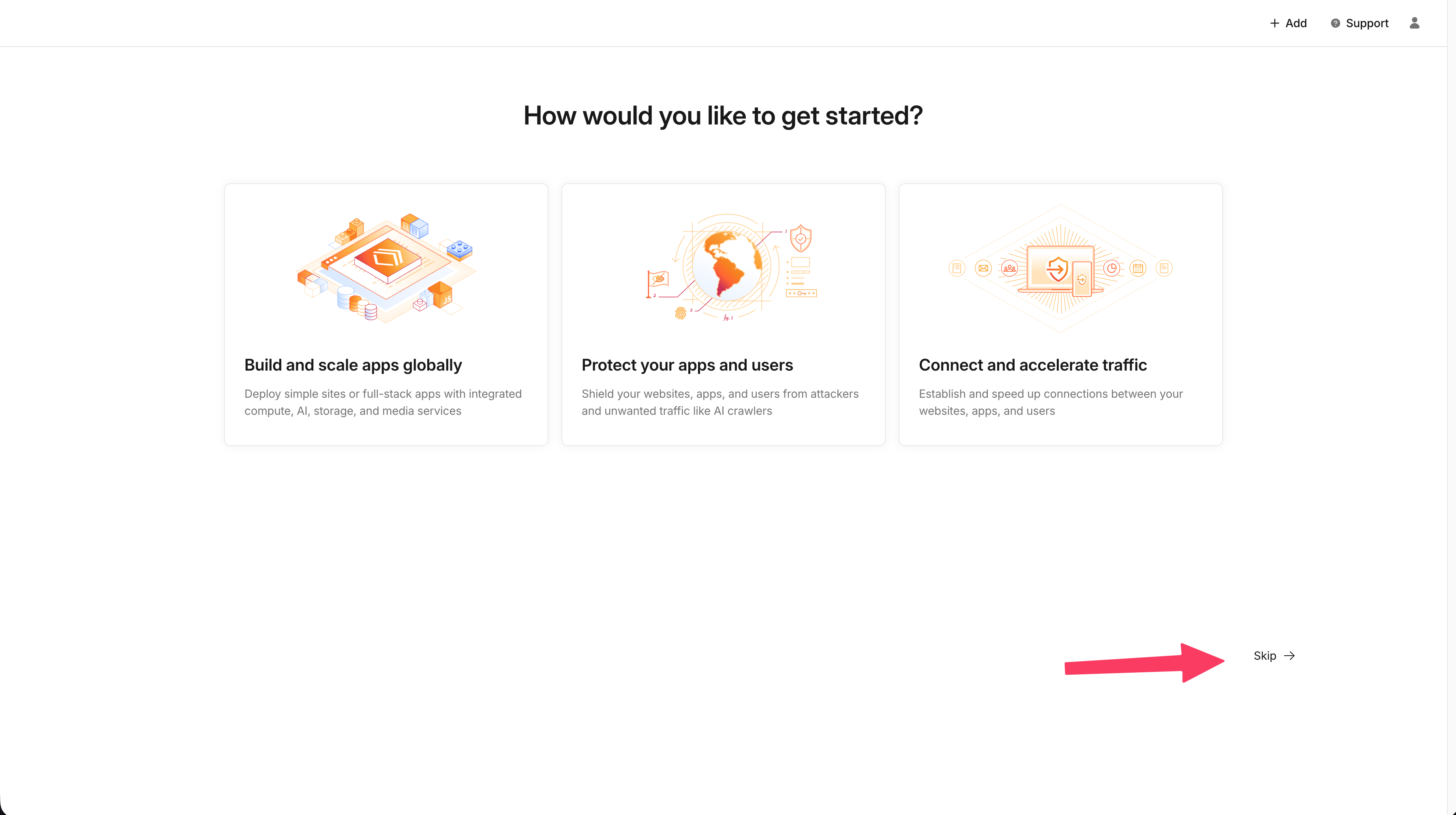The image size is (1456, 815).
Task: Click the mail envelope icon in Connect illustration
Action: coord(983,268)
